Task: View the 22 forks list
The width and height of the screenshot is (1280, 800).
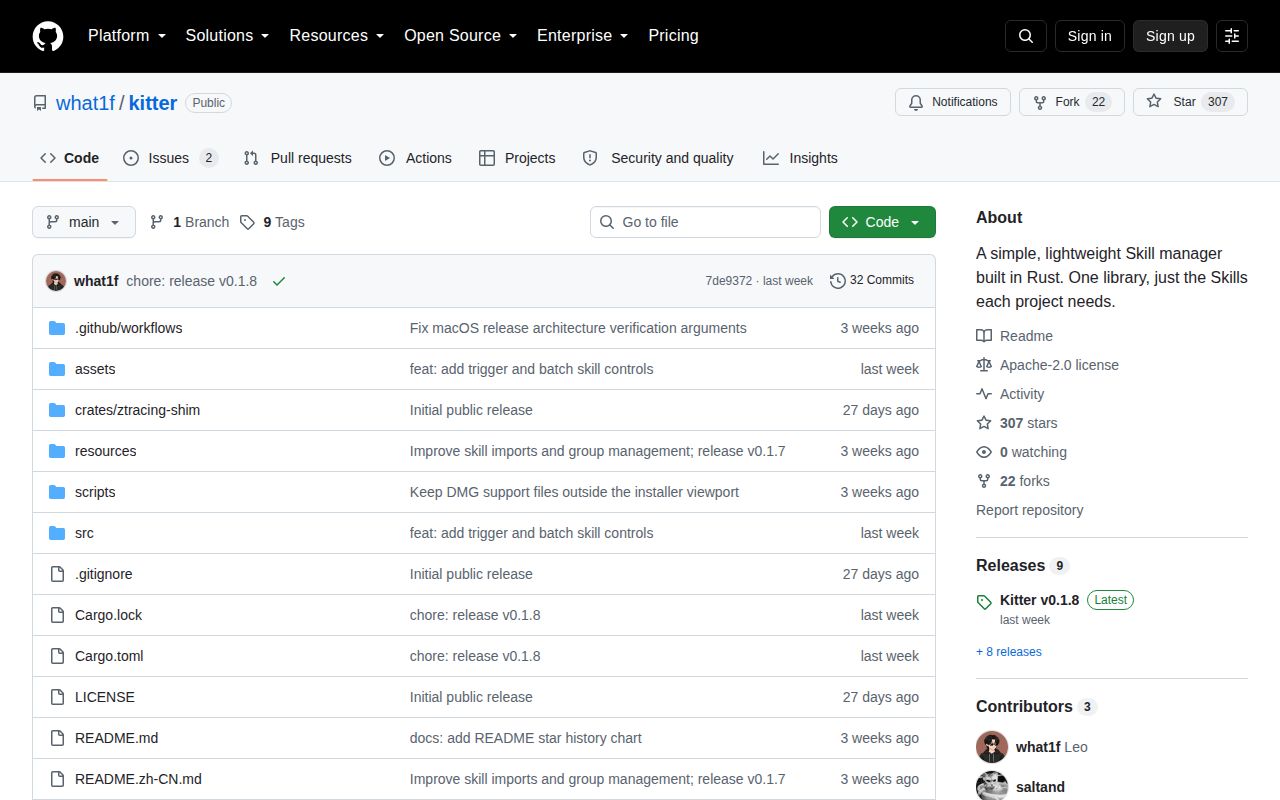Action: point(1013,481)
